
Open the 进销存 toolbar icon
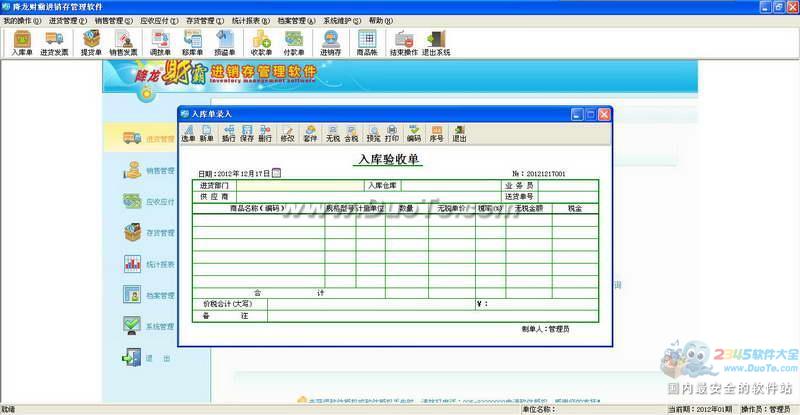point(331,43)
